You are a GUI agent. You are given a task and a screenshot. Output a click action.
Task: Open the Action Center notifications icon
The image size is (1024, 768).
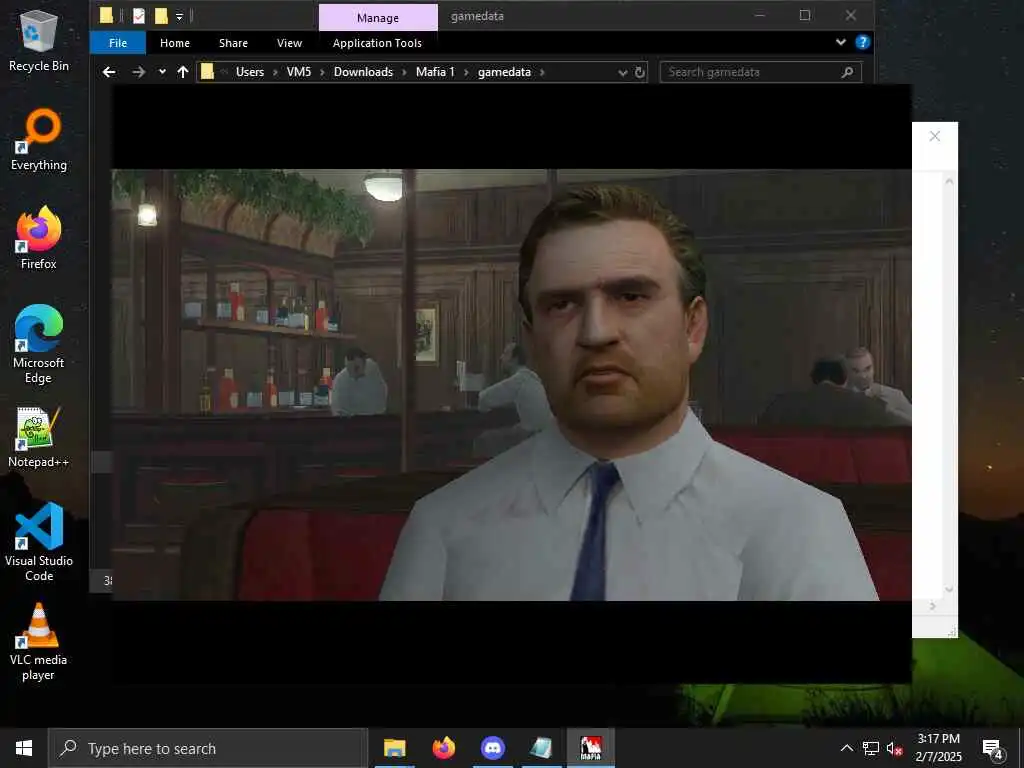pyautogui.click(x=993, y=748)
